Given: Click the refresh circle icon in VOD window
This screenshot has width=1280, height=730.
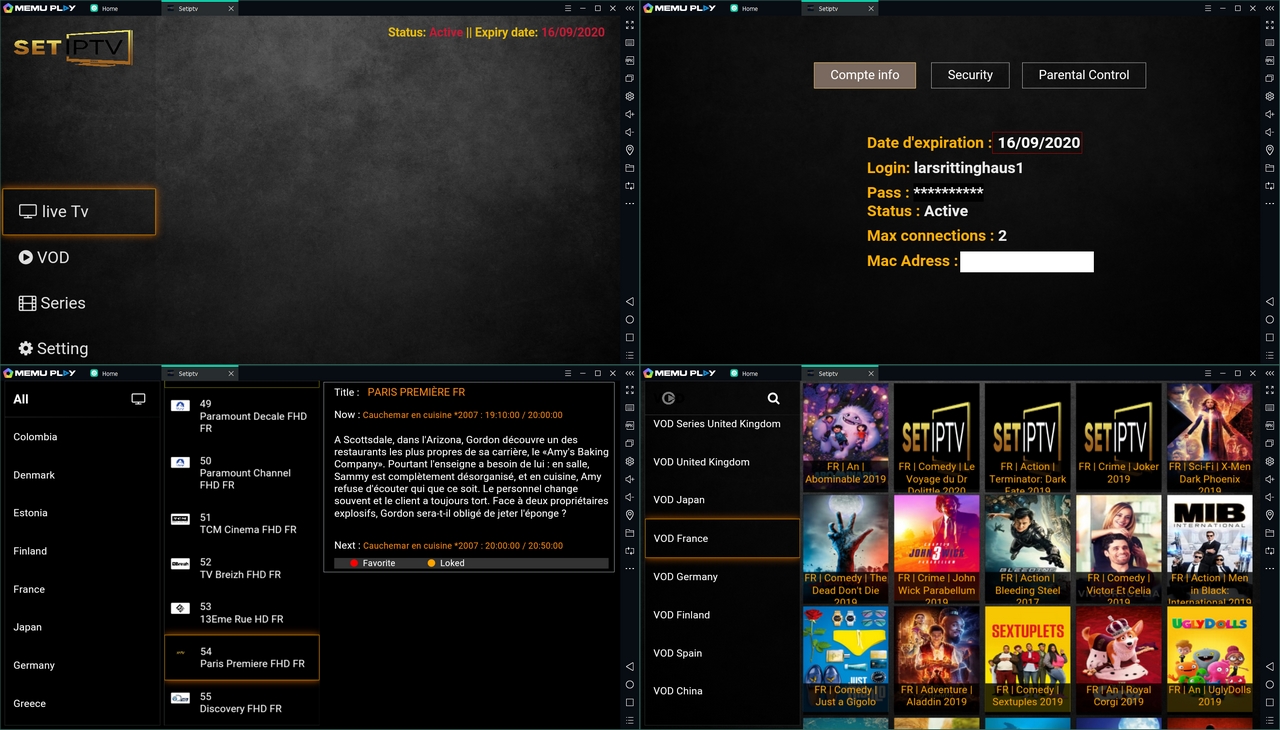Looking at the screenshot, I should pyautogui.click(x=669, y=398).
